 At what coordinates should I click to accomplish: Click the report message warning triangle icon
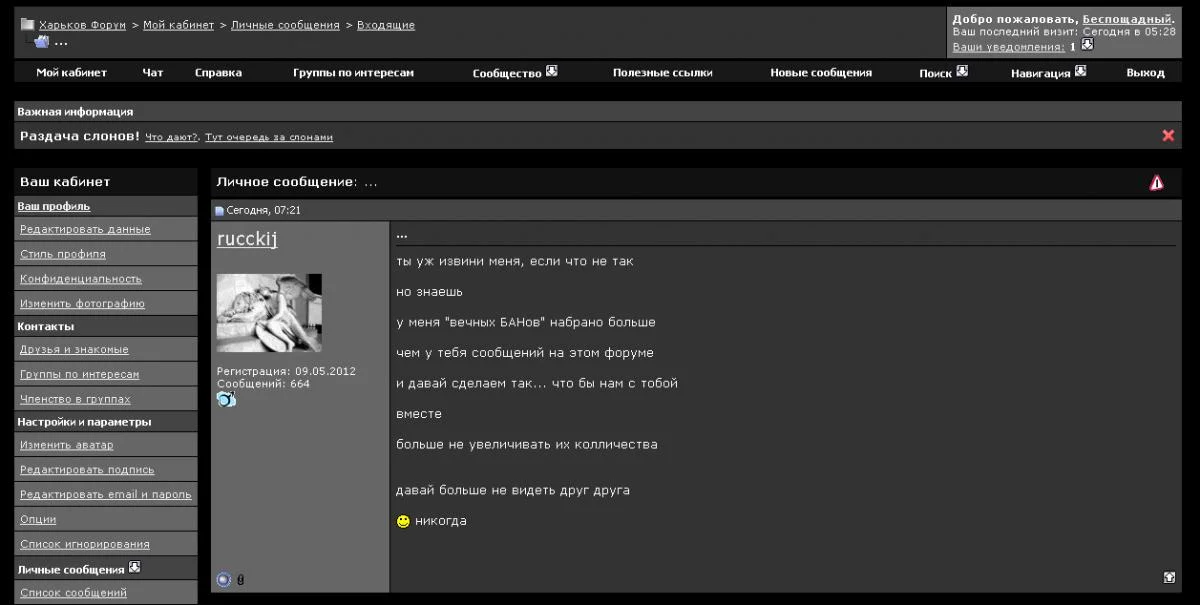pyautogui.click(x=1156, y=183)
